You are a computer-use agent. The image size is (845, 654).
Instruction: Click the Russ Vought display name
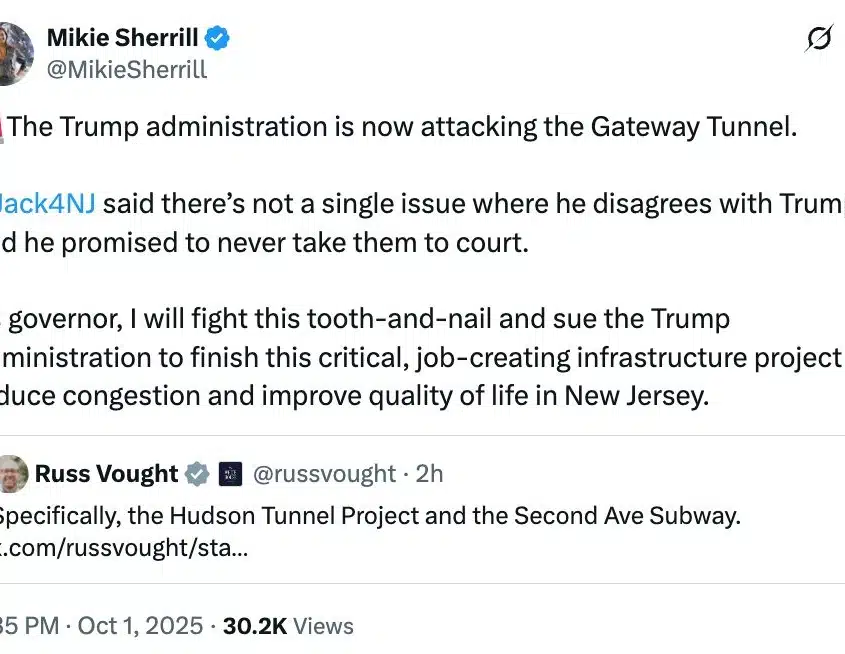(106, 473)
